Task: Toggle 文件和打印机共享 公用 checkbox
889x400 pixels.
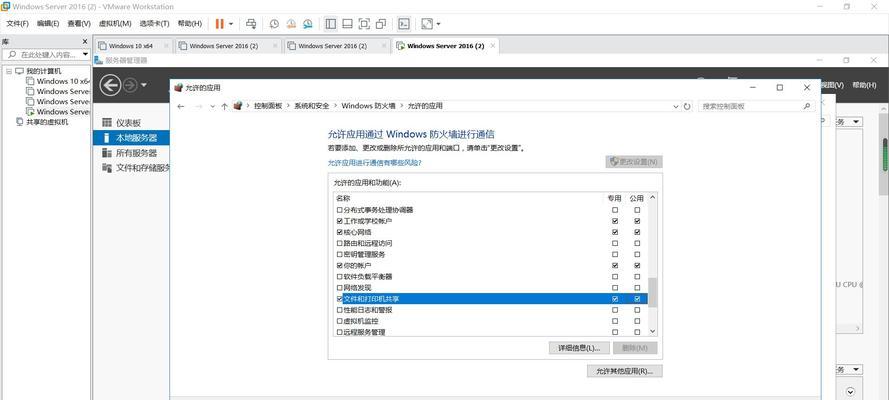Action: [x=637, y=299]
